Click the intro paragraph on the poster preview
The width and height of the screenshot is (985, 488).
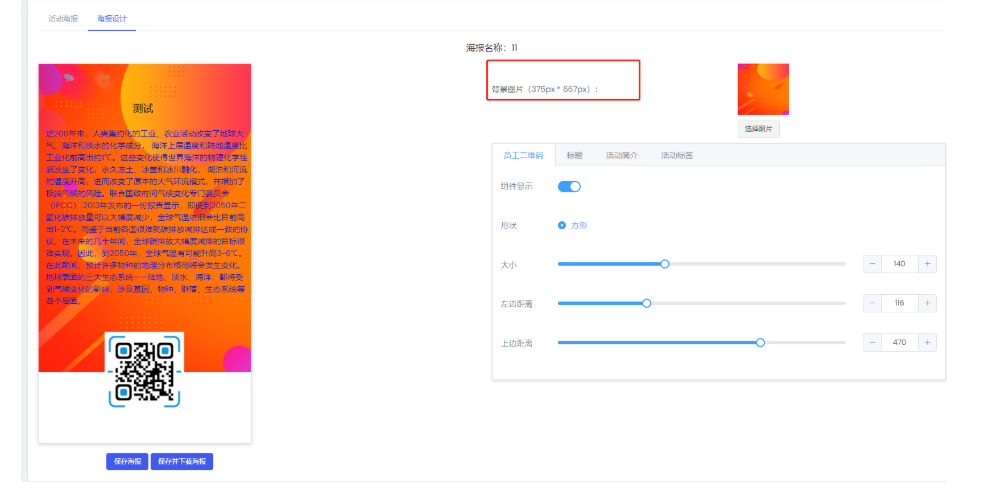point(145,217)
